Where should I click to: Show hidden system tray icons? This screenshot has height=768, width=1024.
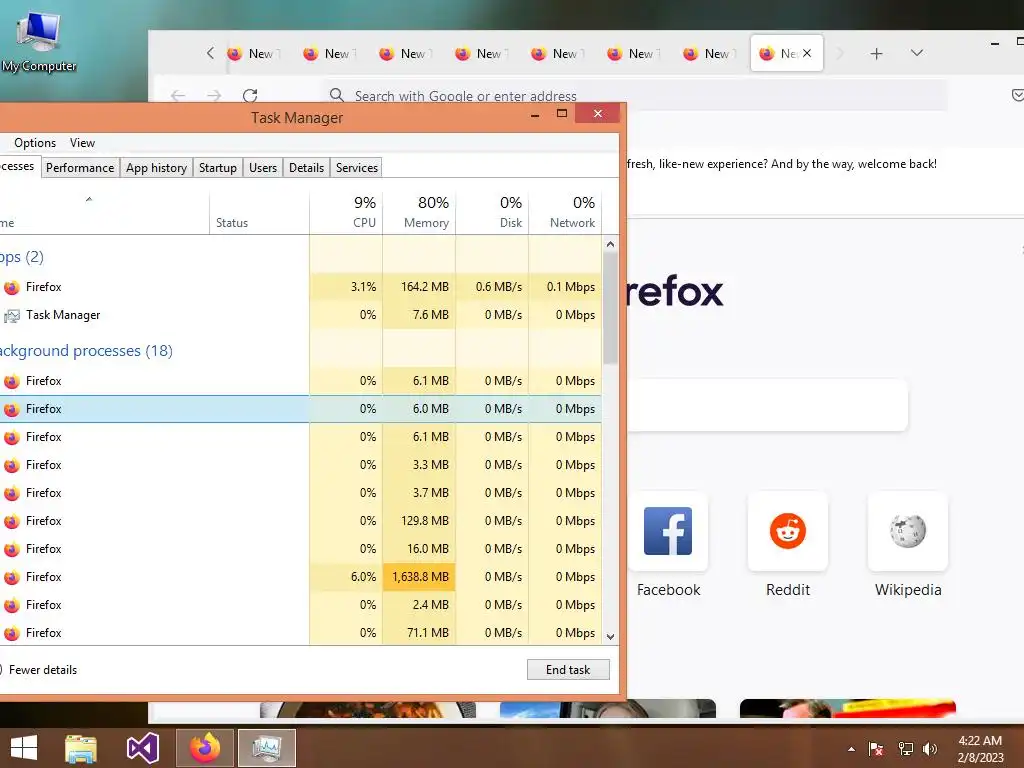point(851,748)
